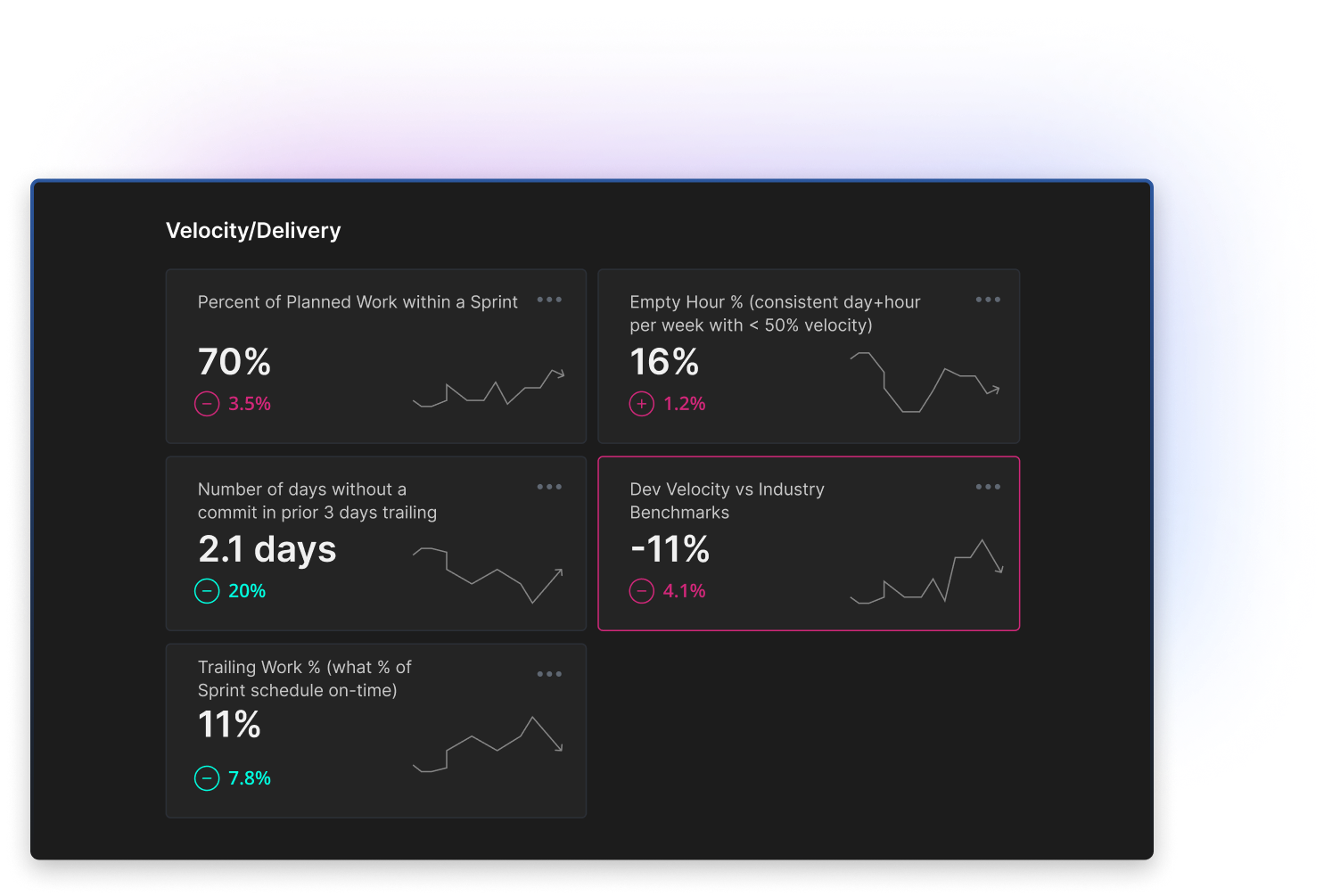Click the Trailing Work % sparkline chart
Viewport: 1332px width, 896px height.
pos(488,744)
